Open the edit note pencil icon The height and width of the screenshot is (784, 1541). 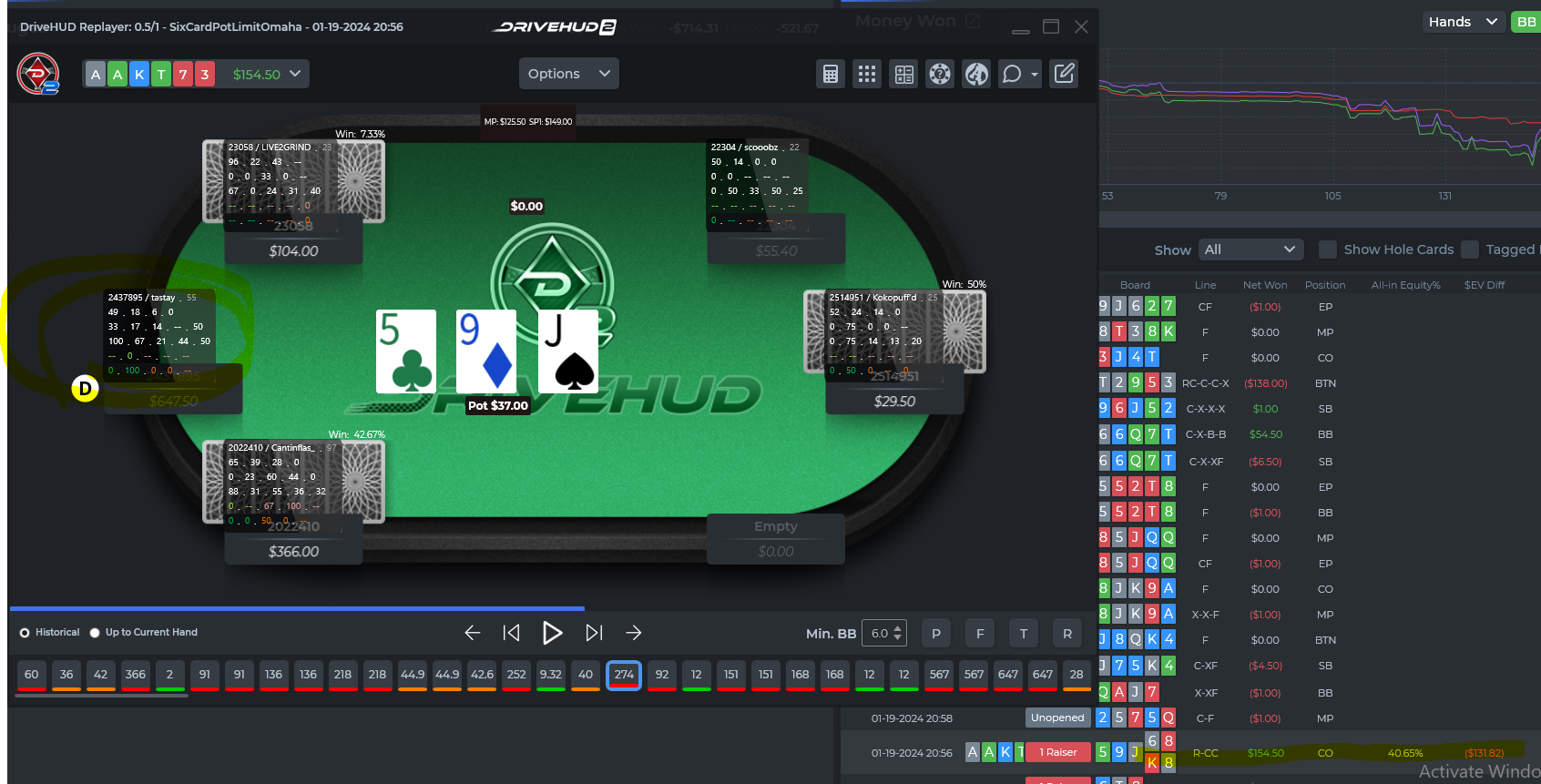1064,74
